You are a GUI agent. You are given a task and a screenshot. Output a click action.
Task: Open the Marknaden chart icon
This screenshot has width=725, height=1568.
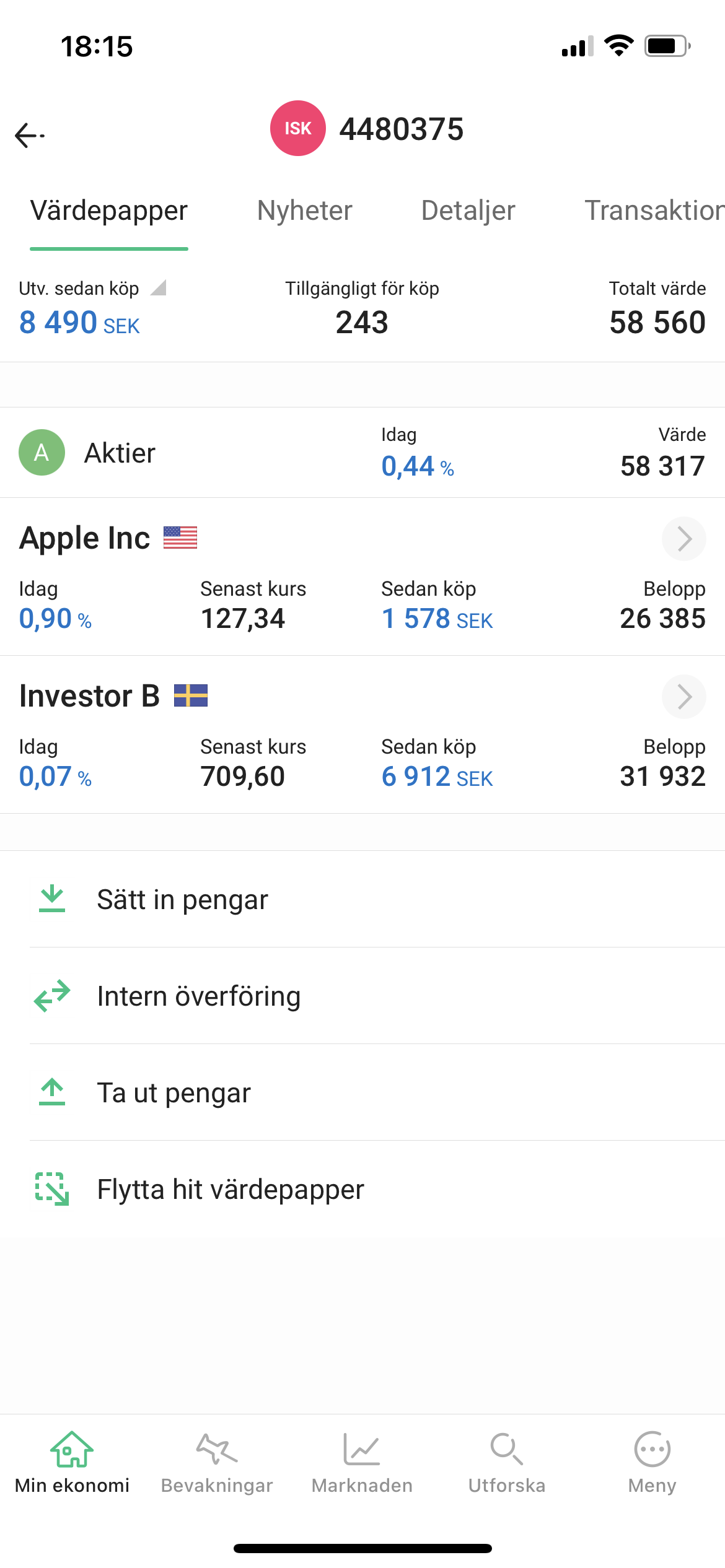362,1448
